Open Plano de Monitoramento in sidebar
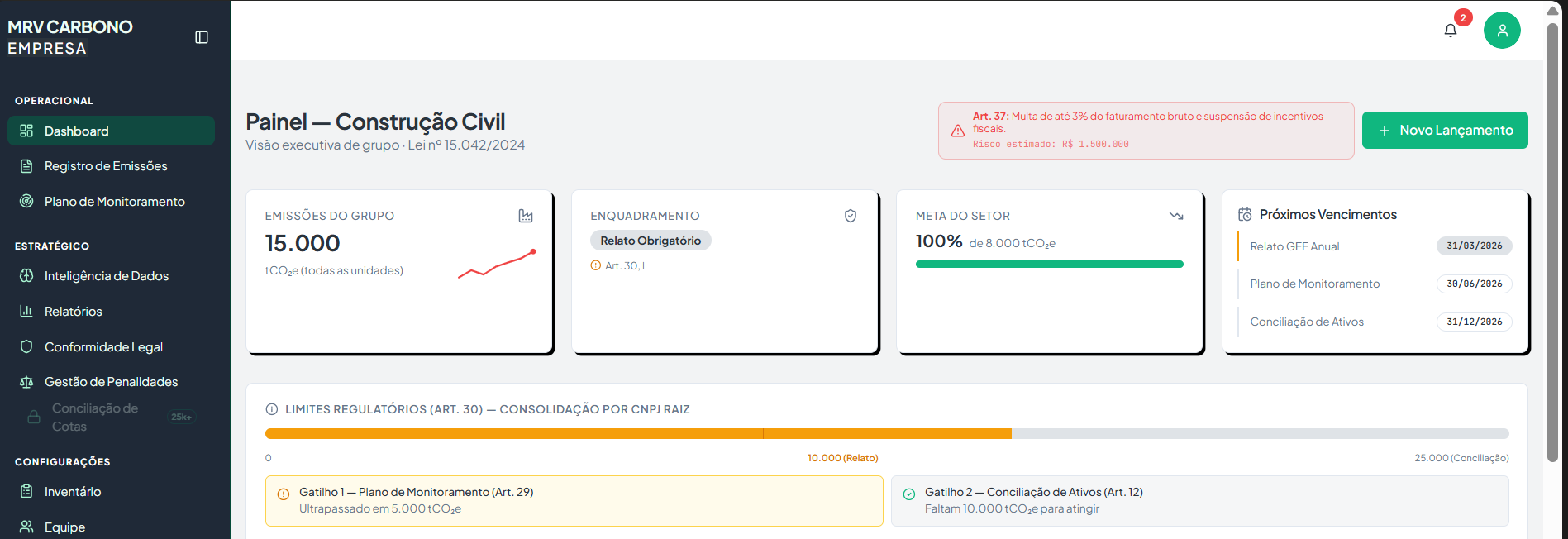1568x539 pixels. click(x=111, y=202)
